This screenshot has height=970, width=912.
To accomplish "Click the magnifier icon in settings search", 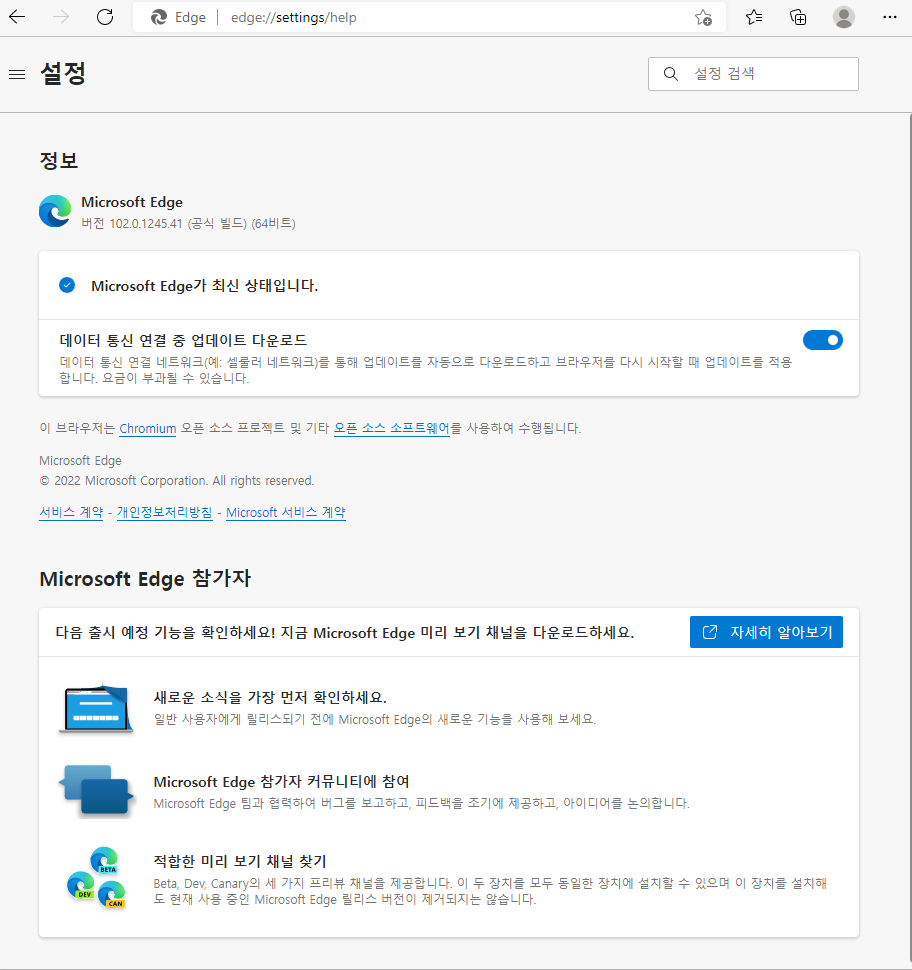I will click(x=671, y=74).
